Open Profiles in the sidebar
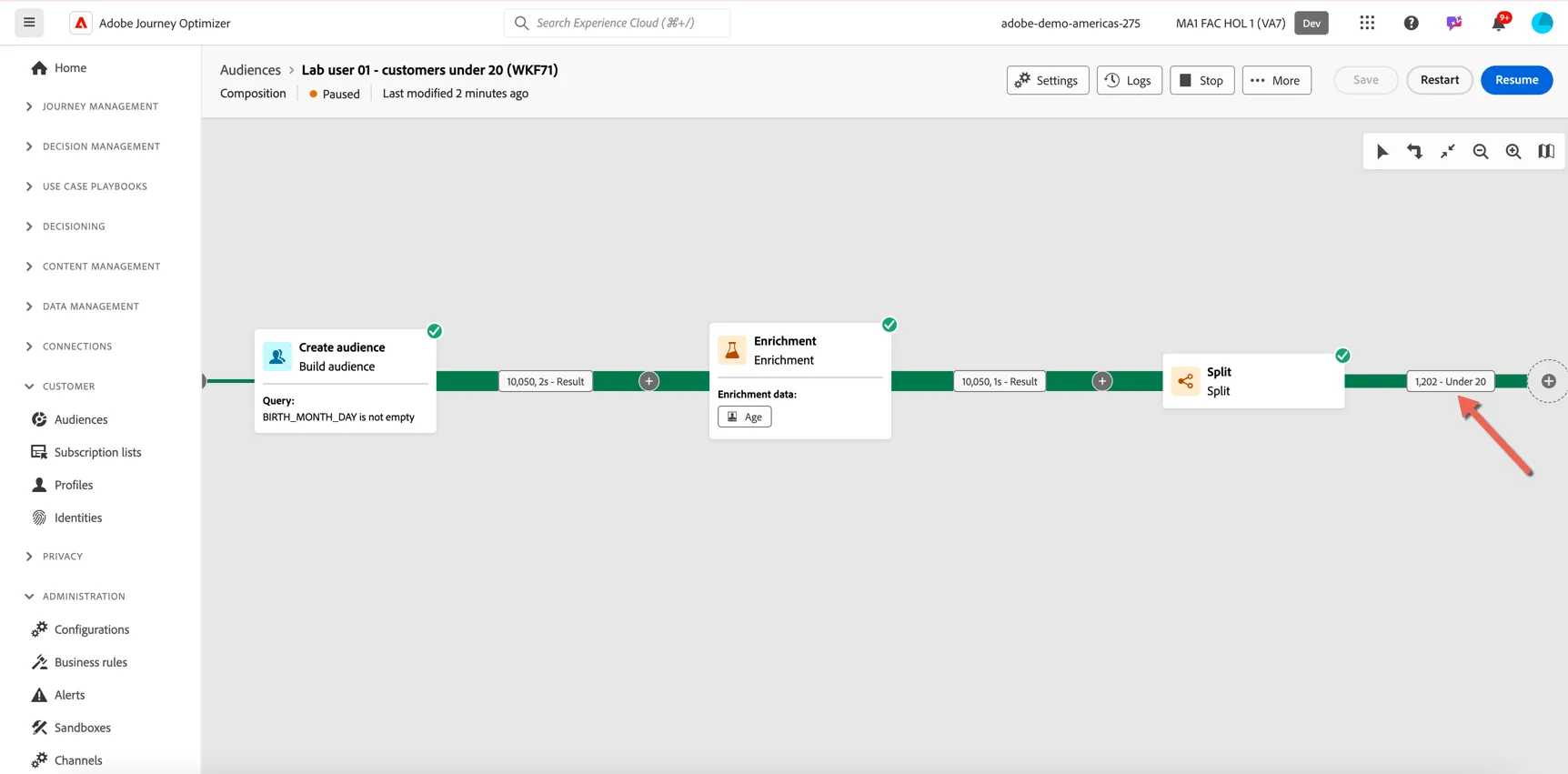Viewport: 1568px width, 774px height. click(x=74, y=485)
